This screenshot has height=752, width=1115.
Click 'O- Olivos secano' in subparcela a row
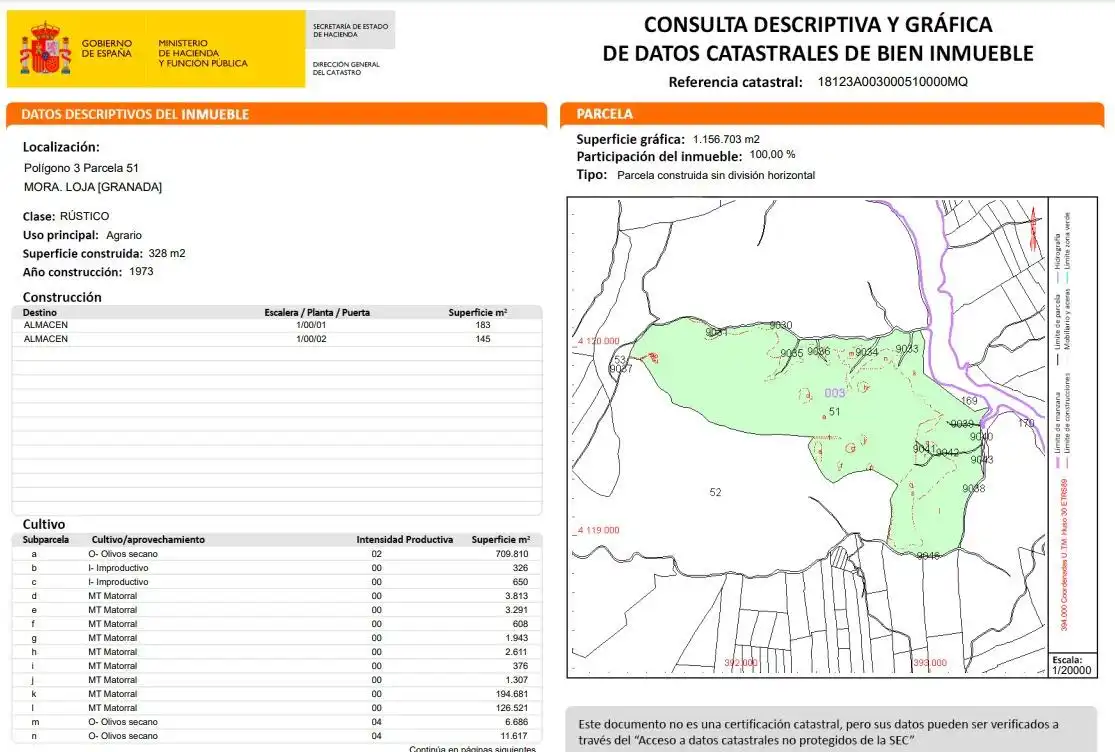click(123, 554)
